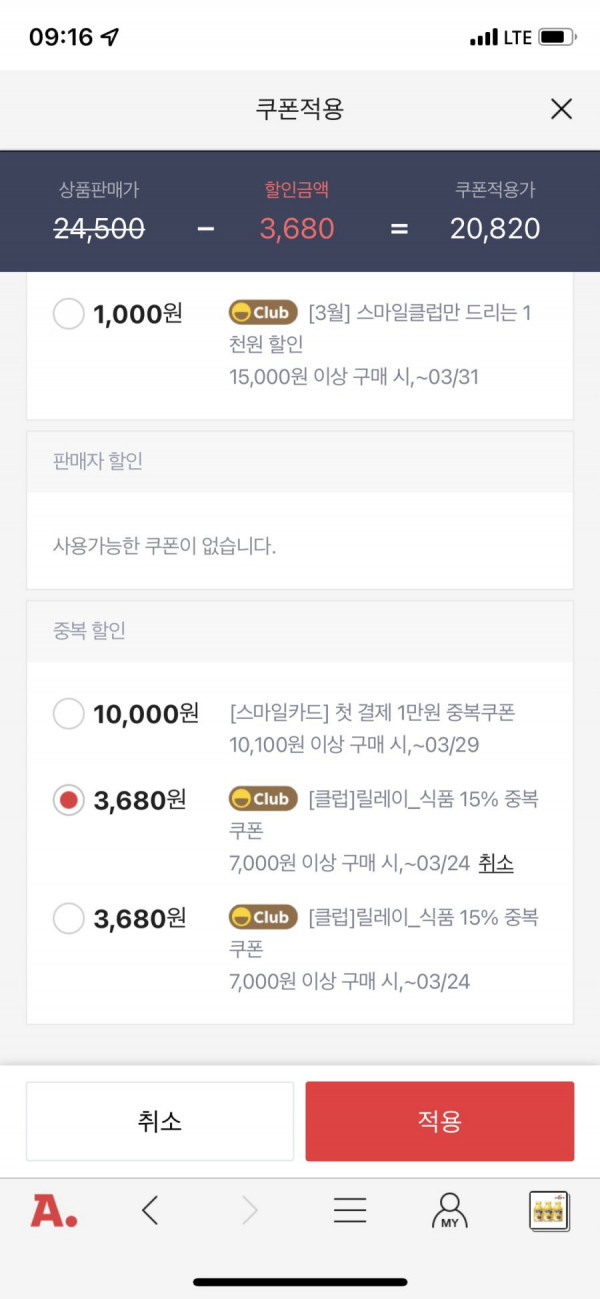Viewport: 600px width, 1299px height.
Task: Tap the Club badge on 1천원 할인 coupon
Action: coord(263,313)
